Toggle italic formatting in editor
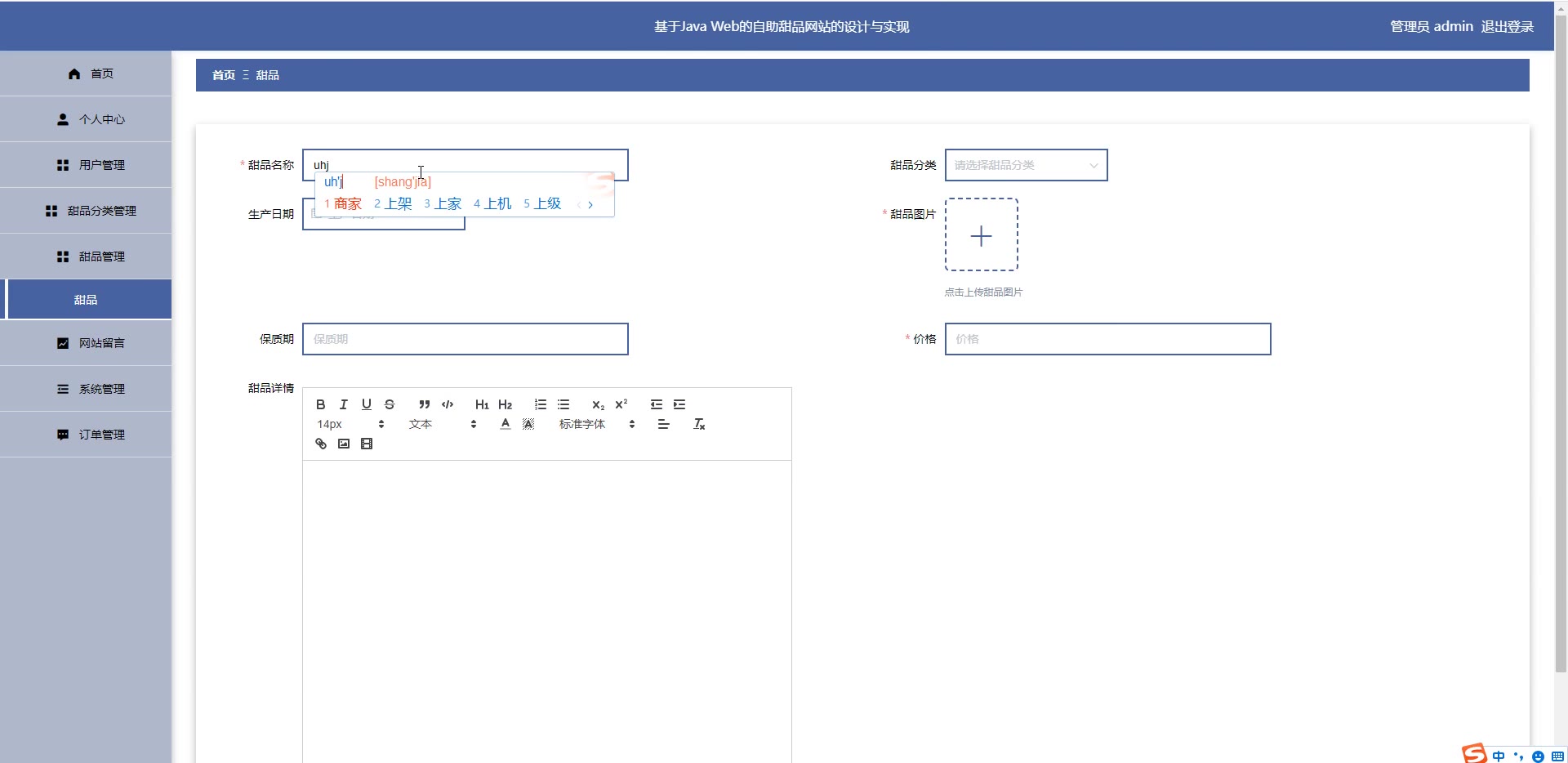Image resolution: width=1568 pixels, height=763 pixels. pyautogui.click(x=344, y=404)
